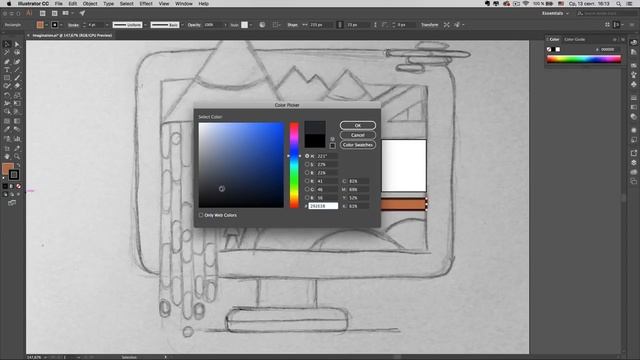Click the Fill color box in toolbox

click(x=8, y=169)
